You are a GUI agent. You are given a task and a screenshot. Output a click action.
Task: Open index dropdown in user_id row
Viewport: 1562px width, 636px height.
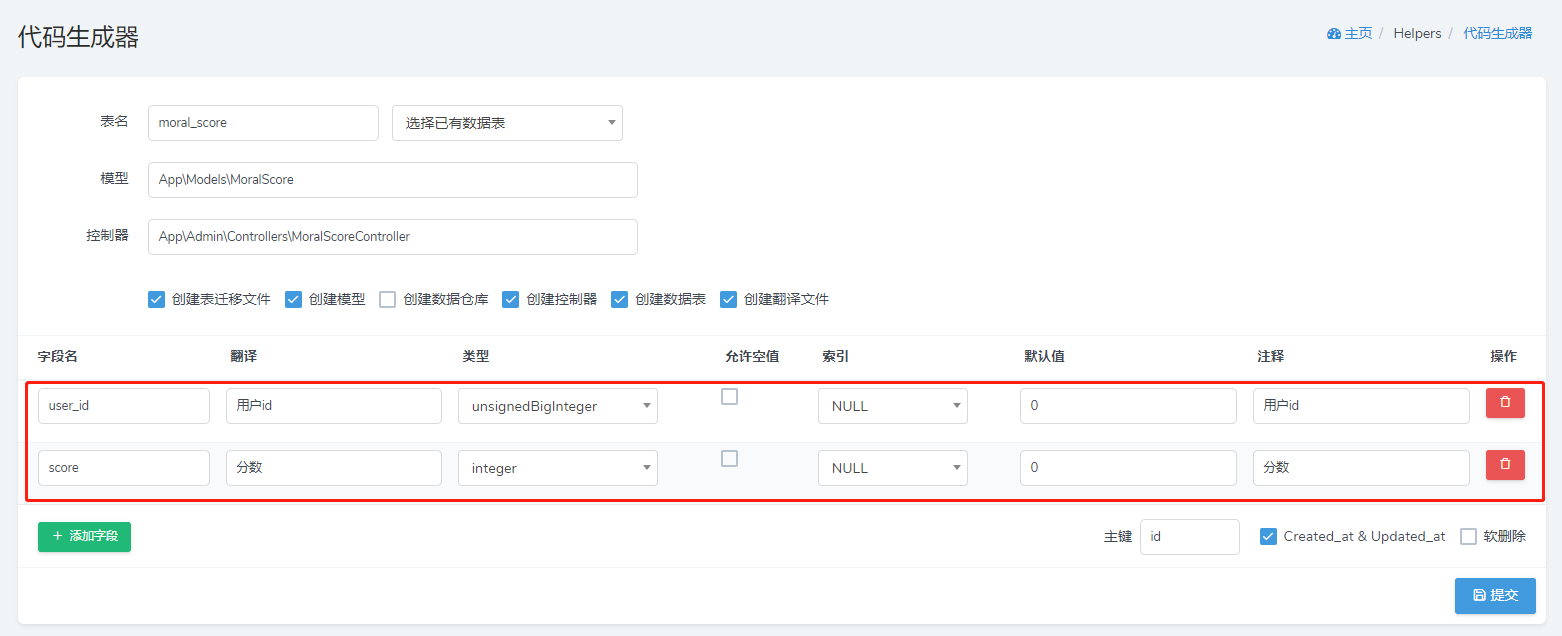[893, 406]
